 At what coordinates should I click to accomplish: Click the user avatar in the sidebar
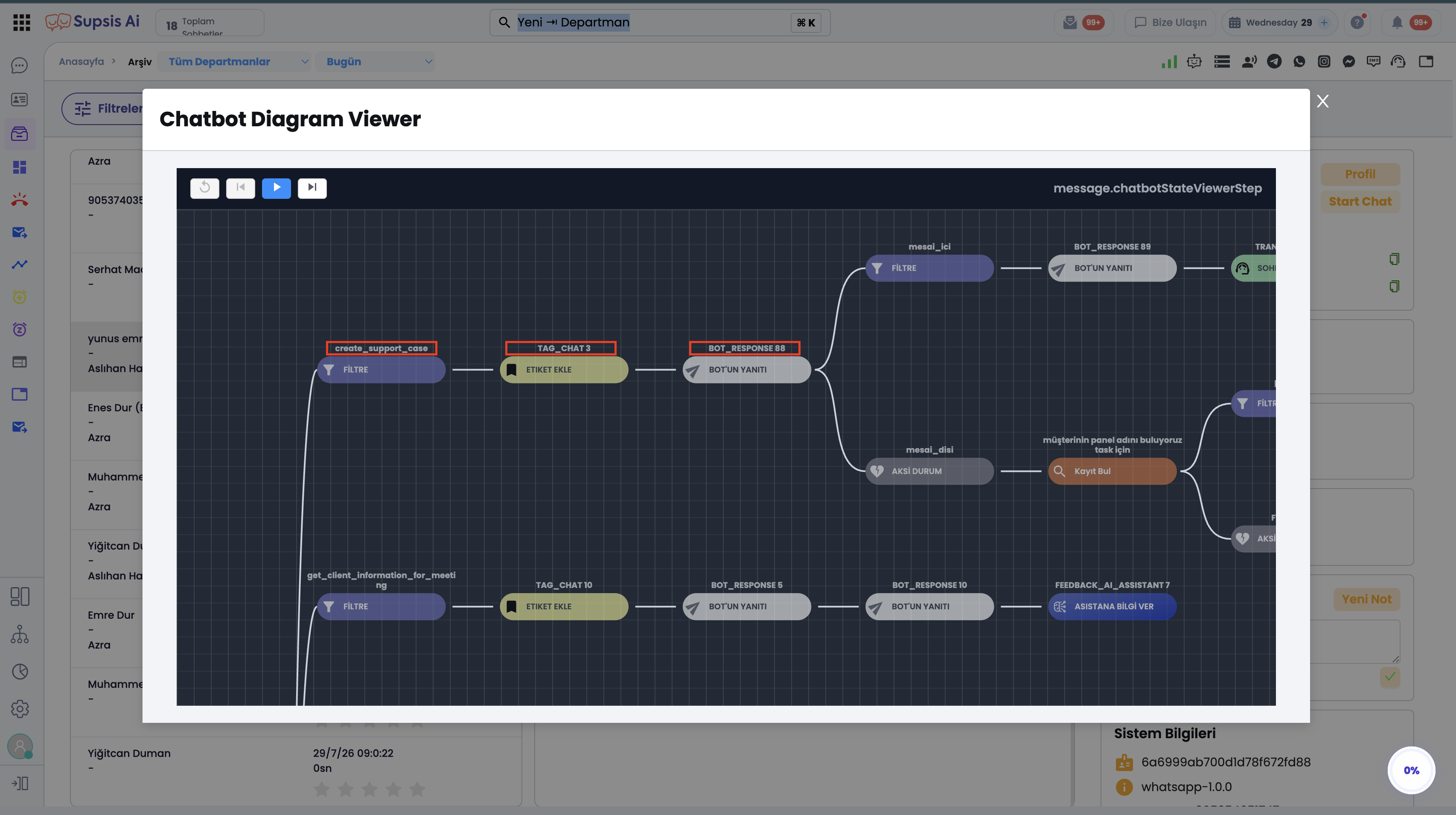click(x=20, y=747)
